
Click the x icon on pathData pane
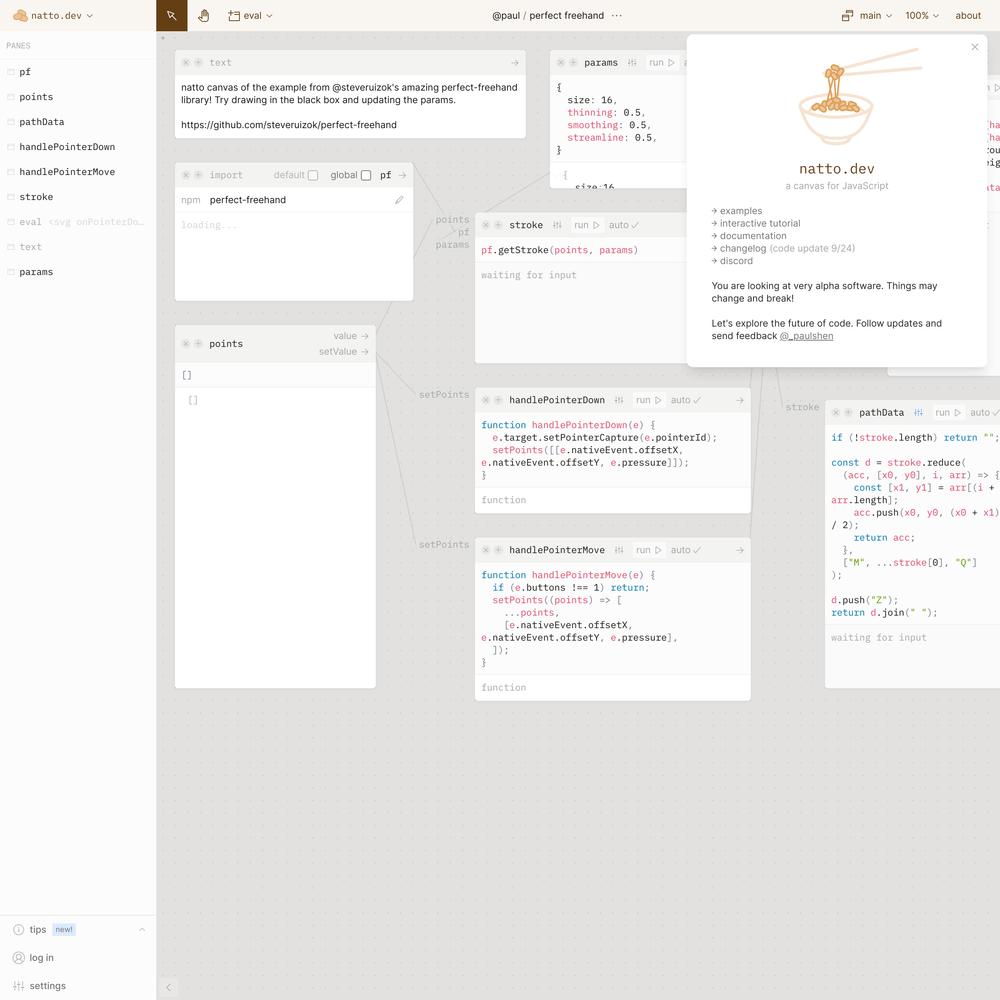(x=835, y=413)
